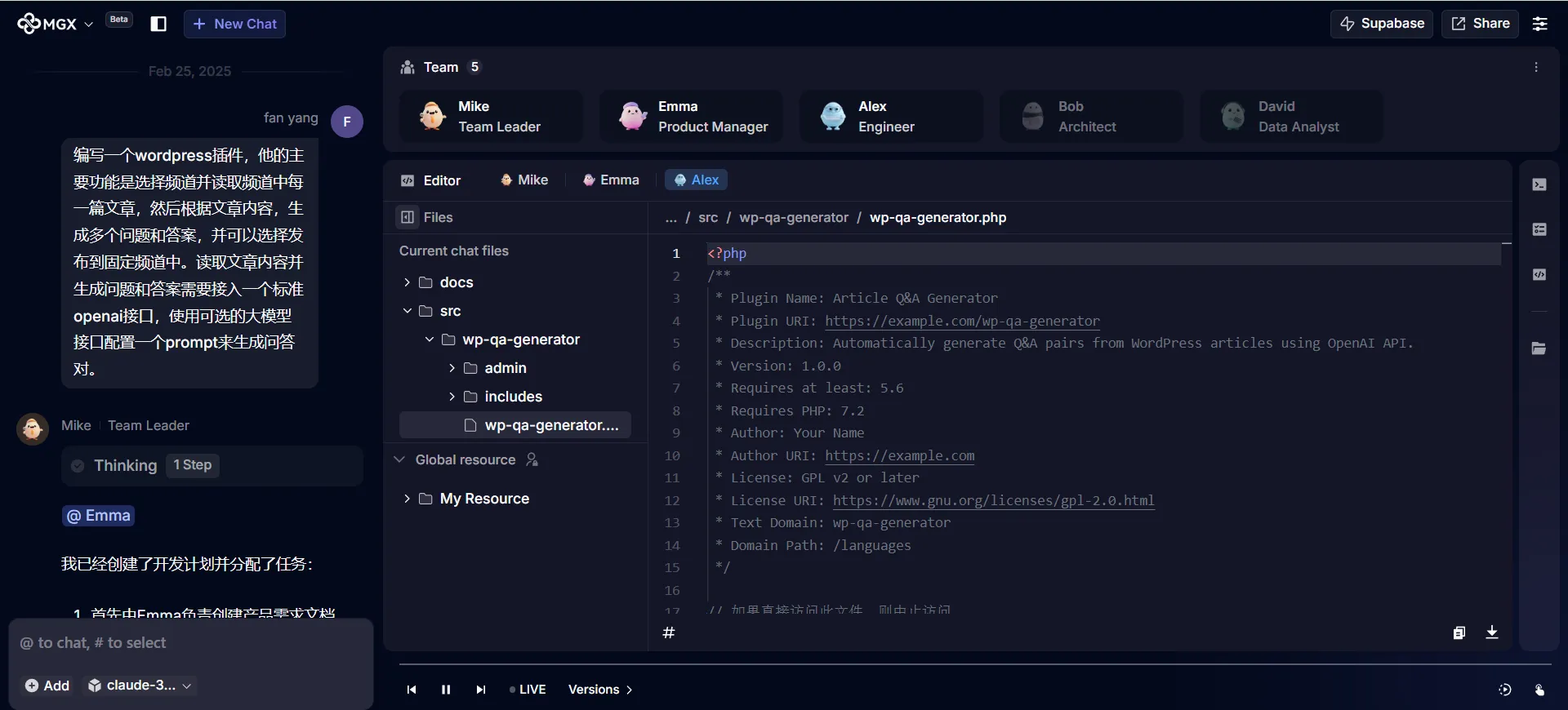Switch to the Emma tab
The image size is (1568, 710).
(611, 180)
